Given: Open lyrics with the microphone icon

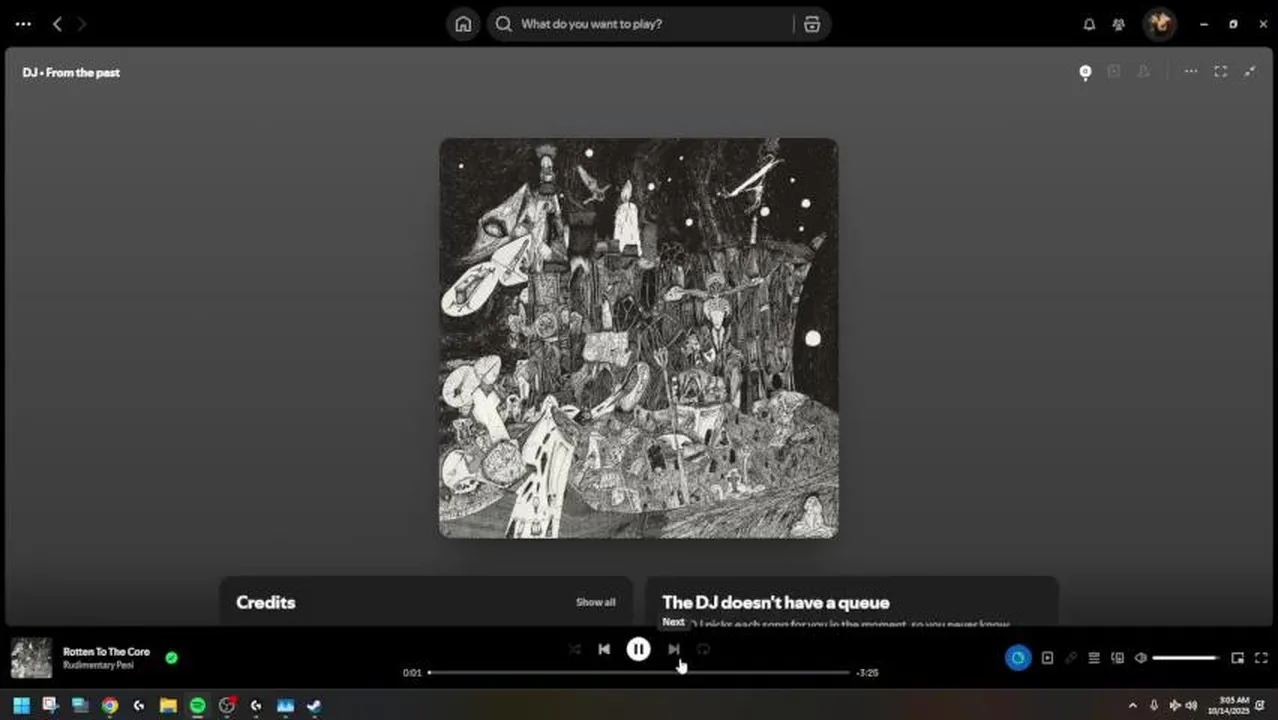Looking at the screenshot, I should pos(1071,658).
